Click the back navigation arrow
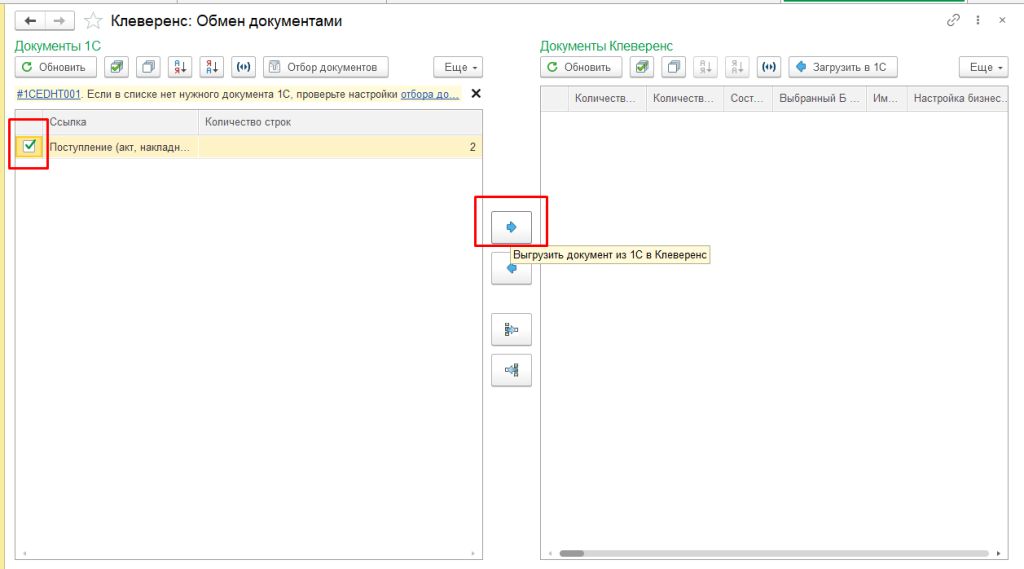The width and height of the screenshot is (1024, 569). 30,20
